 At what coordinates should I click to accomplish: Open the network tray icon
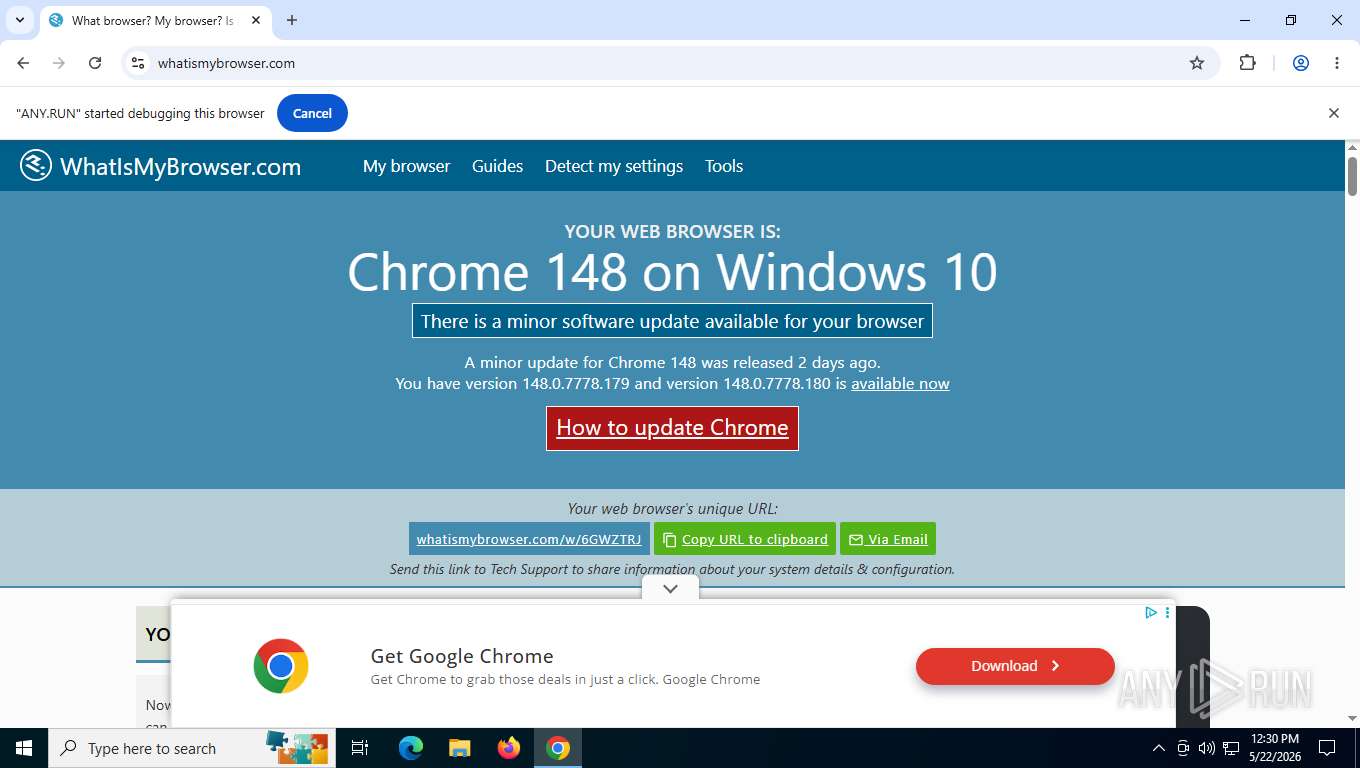pos(1231,748)
